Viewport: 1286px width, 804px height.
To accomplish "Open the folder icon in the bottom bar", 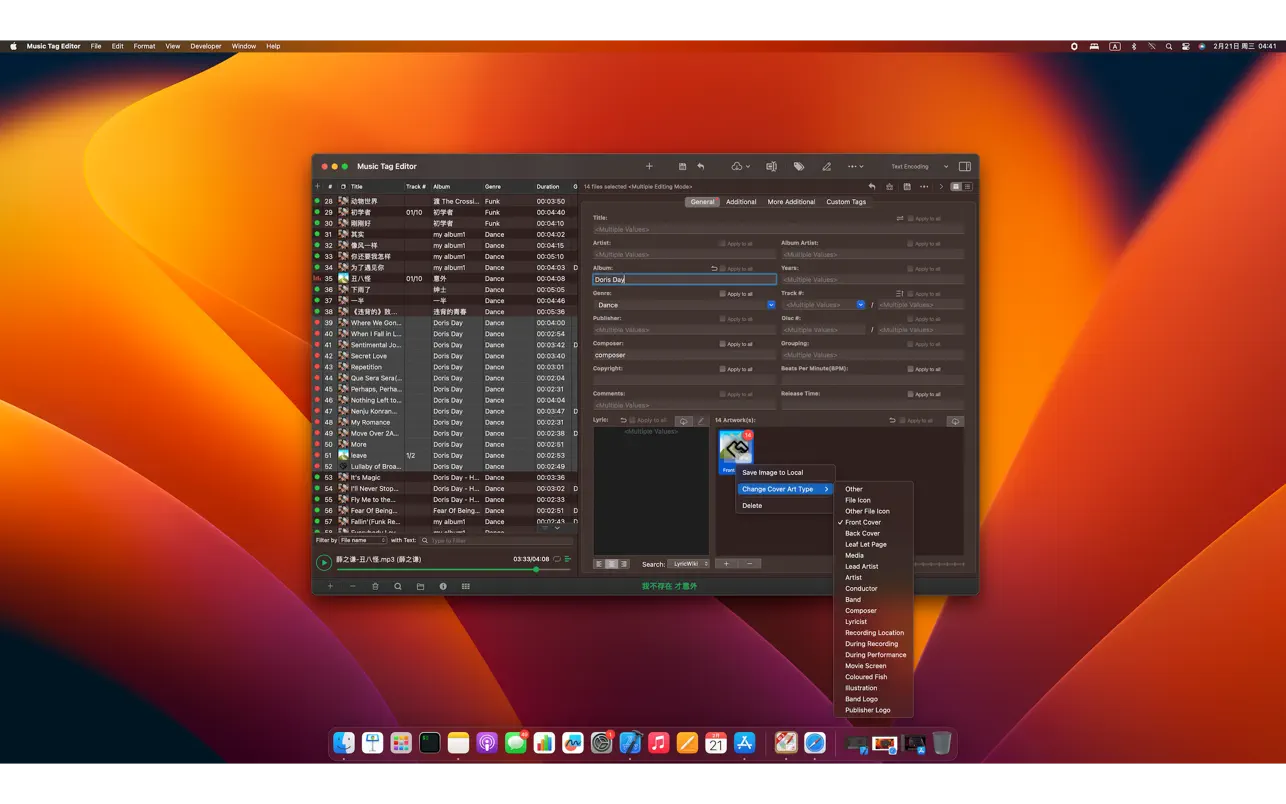I will point(420,586).
